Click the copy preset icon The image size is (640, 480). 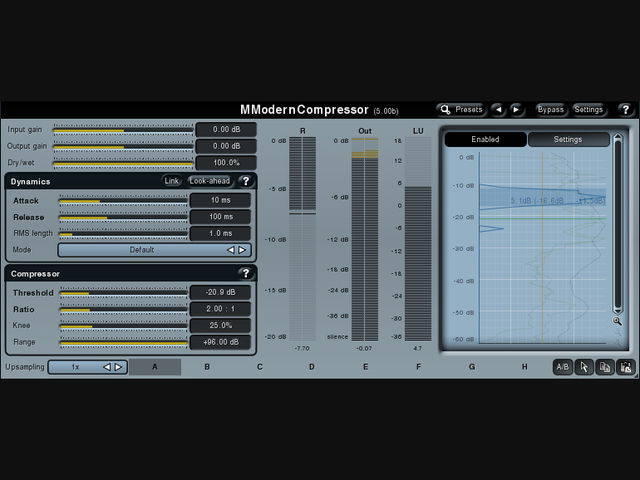pyautogui.click(x=604, y=367)
